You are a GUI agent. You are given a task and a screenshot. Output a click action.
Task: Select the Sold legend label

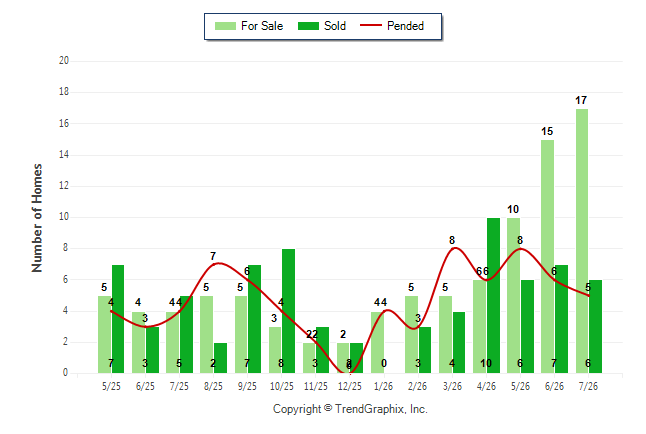tap(335, 26)
